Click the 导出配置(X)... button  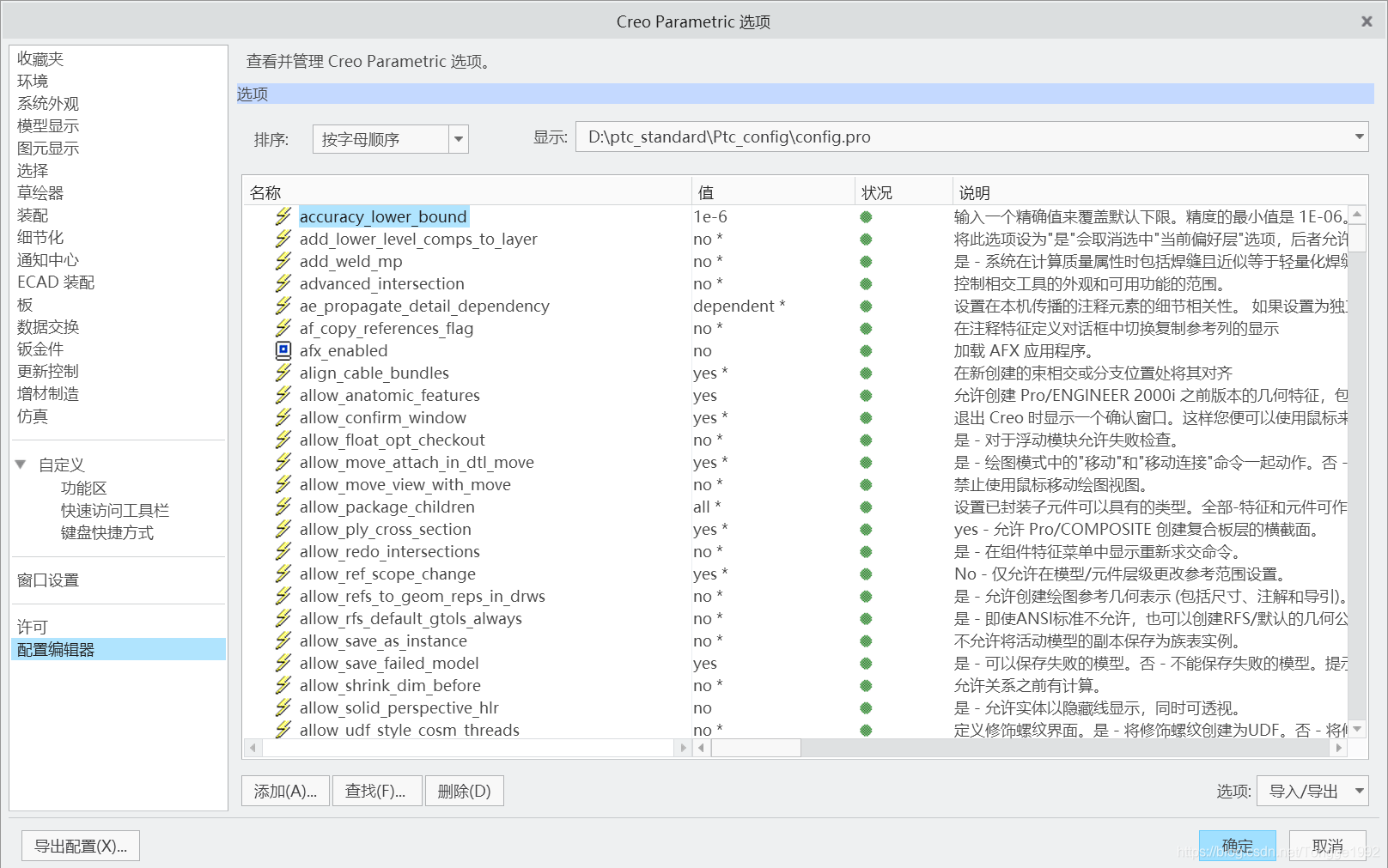(x=81, y=846)
